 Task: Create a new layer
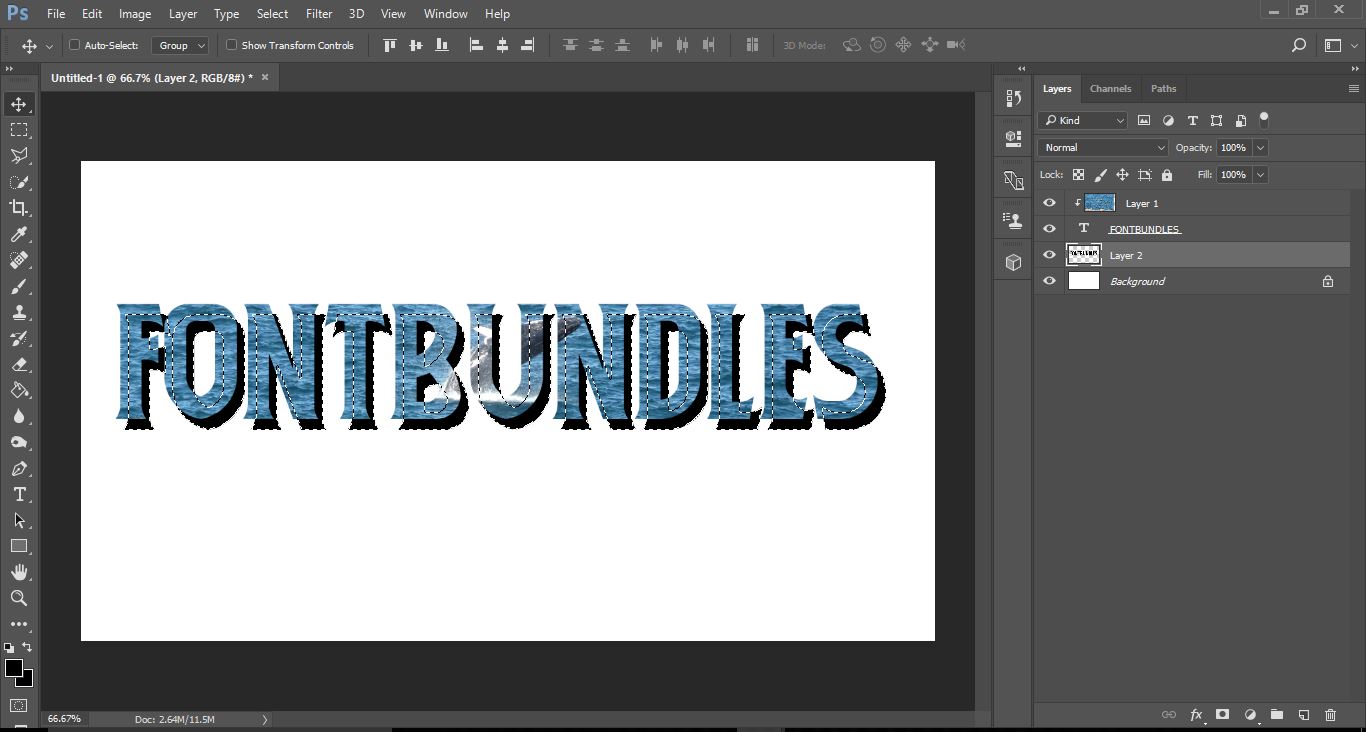(1303, 714)
